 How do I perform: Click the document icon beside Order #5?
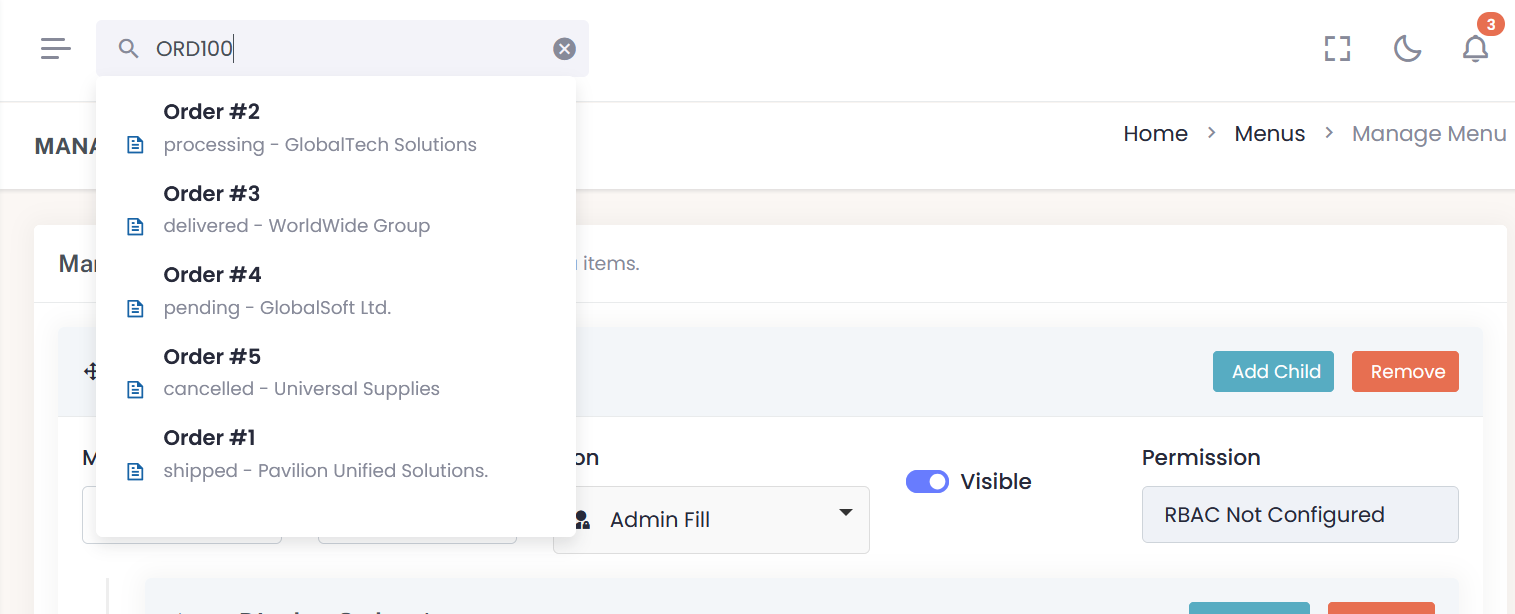point(136,389)
